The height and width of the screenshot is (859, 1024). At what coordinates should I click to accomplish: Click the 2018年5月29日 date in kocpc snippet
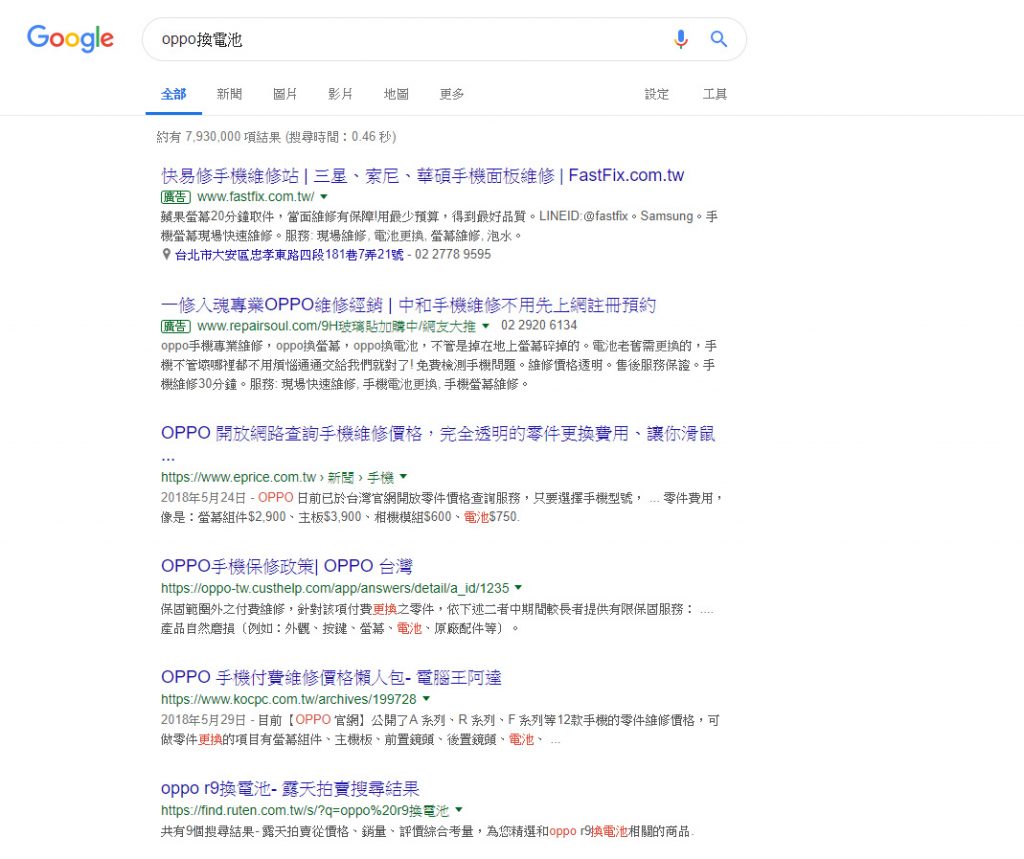[x=203, y=720]
